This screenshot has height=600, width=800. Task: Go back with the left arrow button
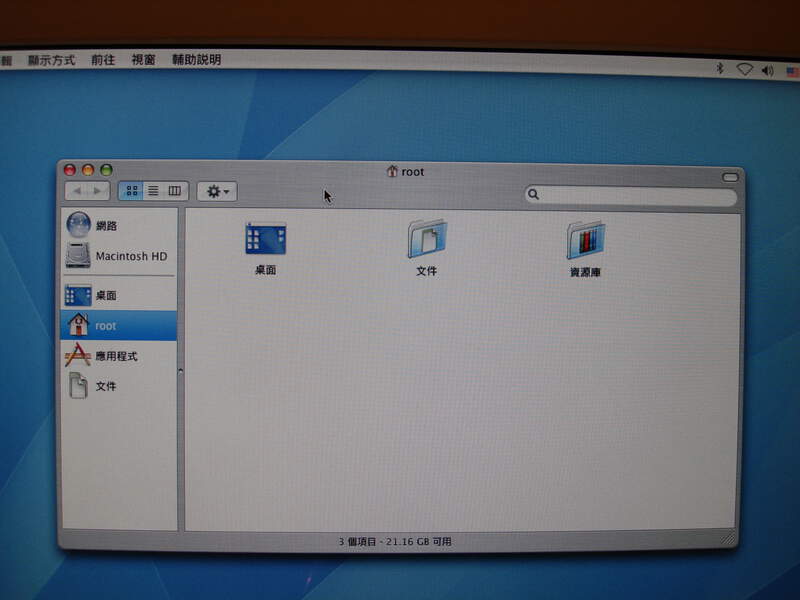(x=77, y=190)
